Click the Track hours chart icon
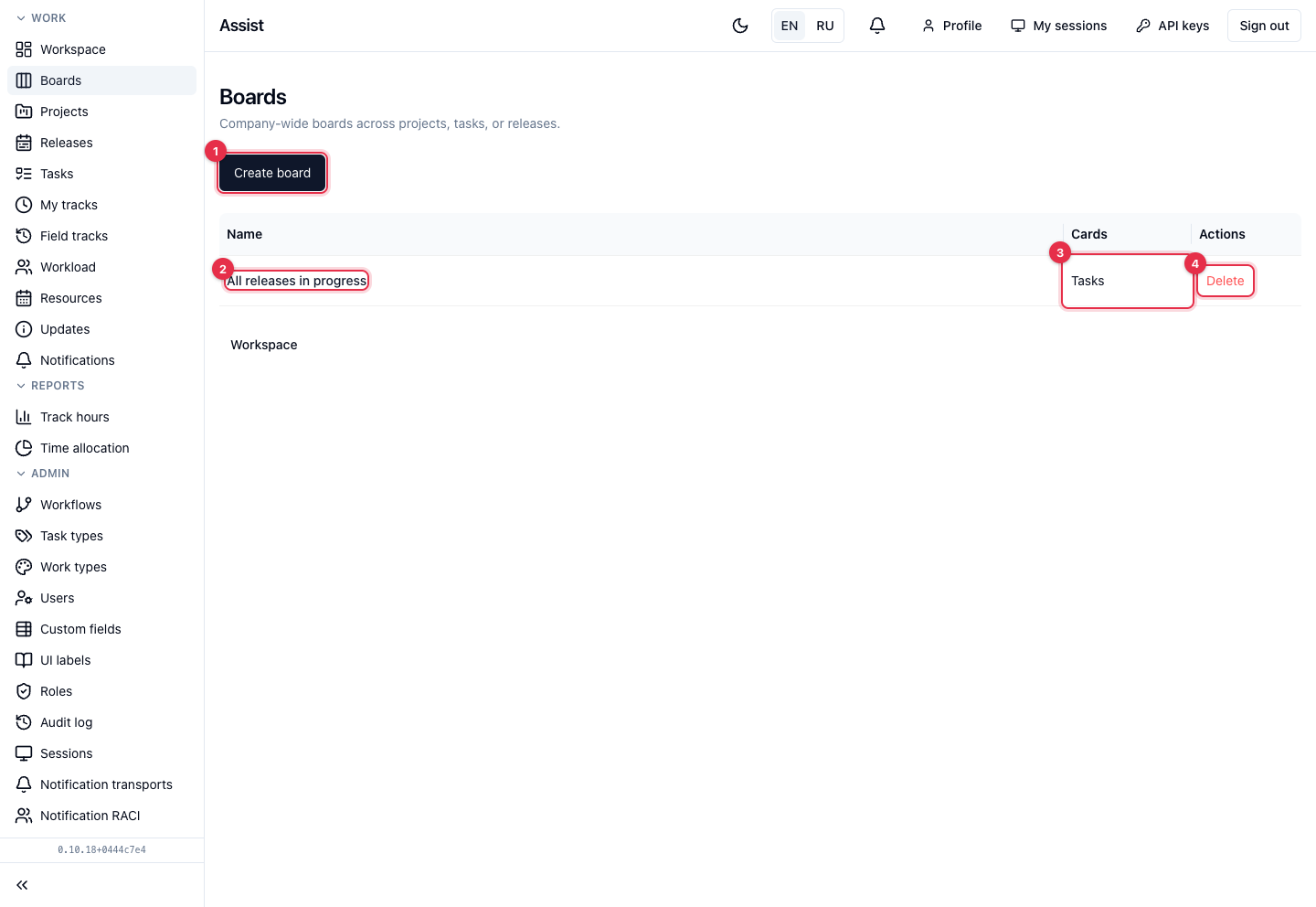 pyautogui.click(x=24, y=417)
